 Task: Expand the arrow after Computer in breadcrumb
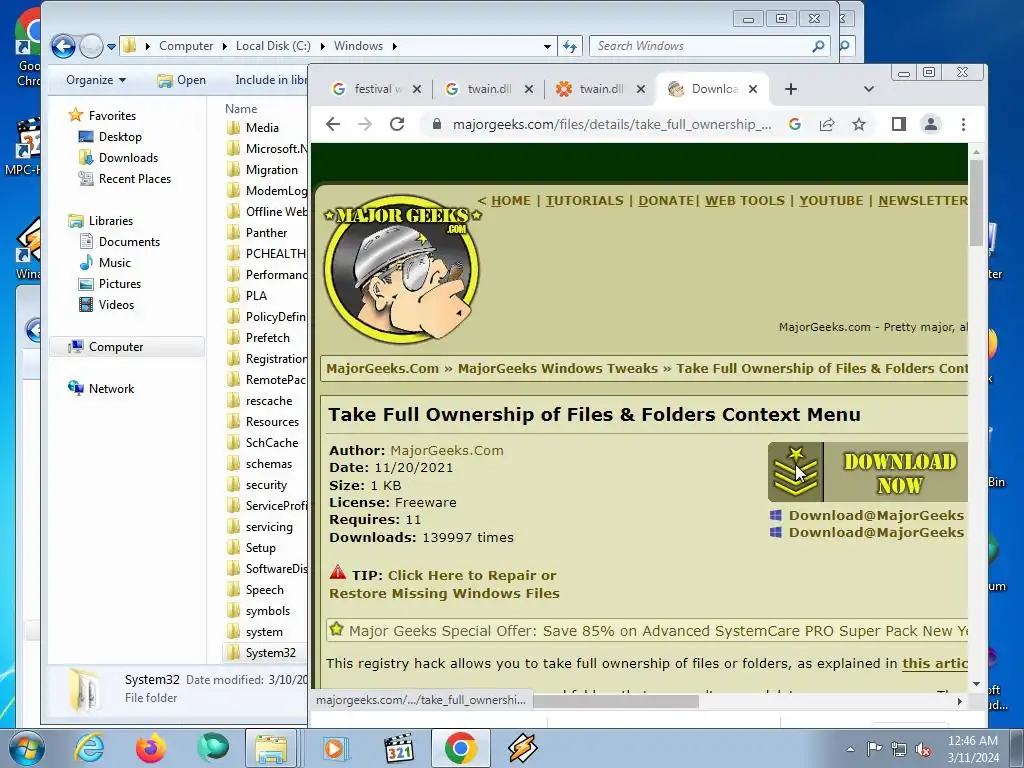224,46
